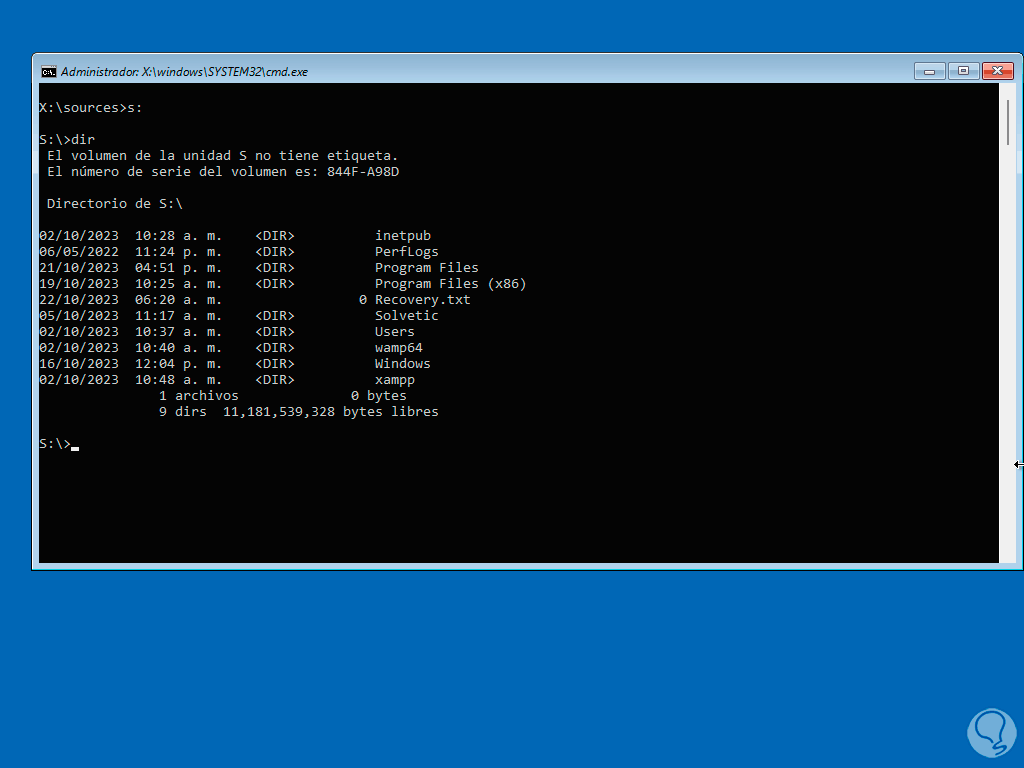Click the Minimize icon on the console window
Screen dimensions: 1024x768
click(929, 71)
